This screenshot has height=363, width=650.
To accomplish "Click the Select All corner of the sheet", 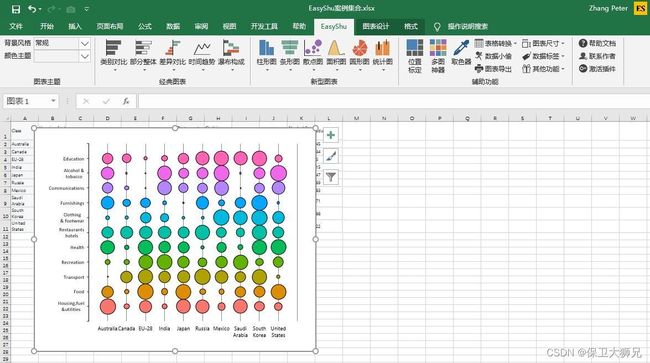I will 5,119.
